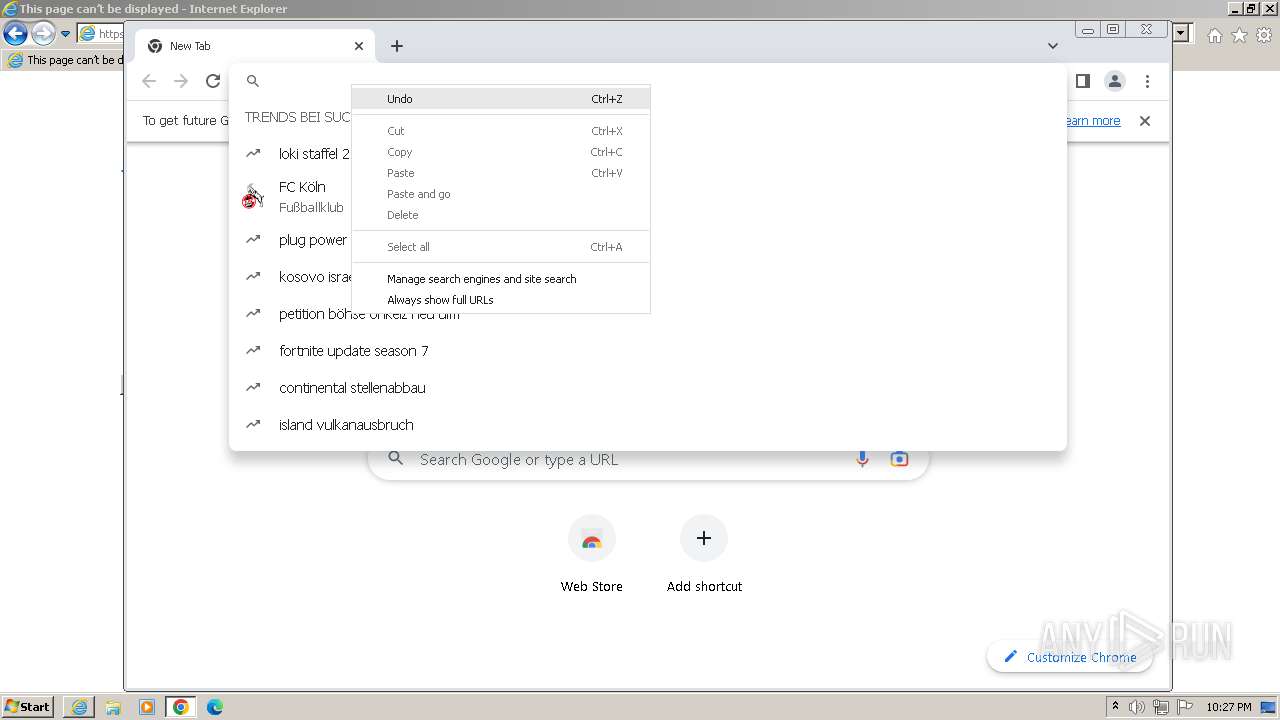Focus the Search Google or type a URL box
1280x720 pixels.
tap(648, 460)
